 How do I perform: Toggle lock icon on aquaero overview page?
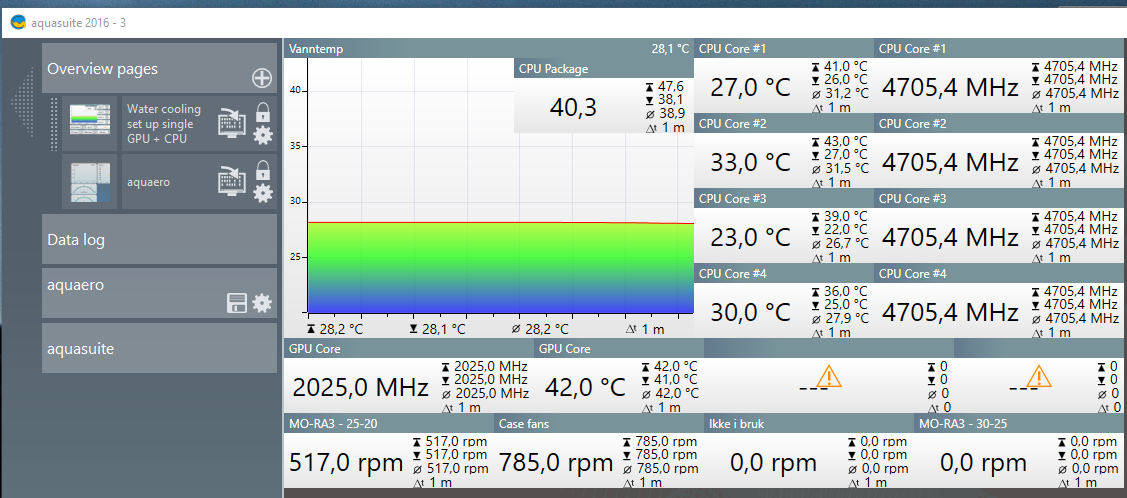point(263,170)
